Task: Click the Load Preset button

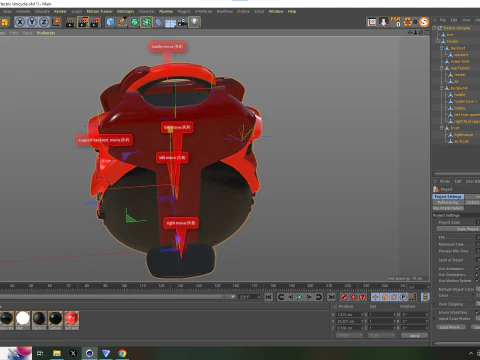Action: point(451,327)
